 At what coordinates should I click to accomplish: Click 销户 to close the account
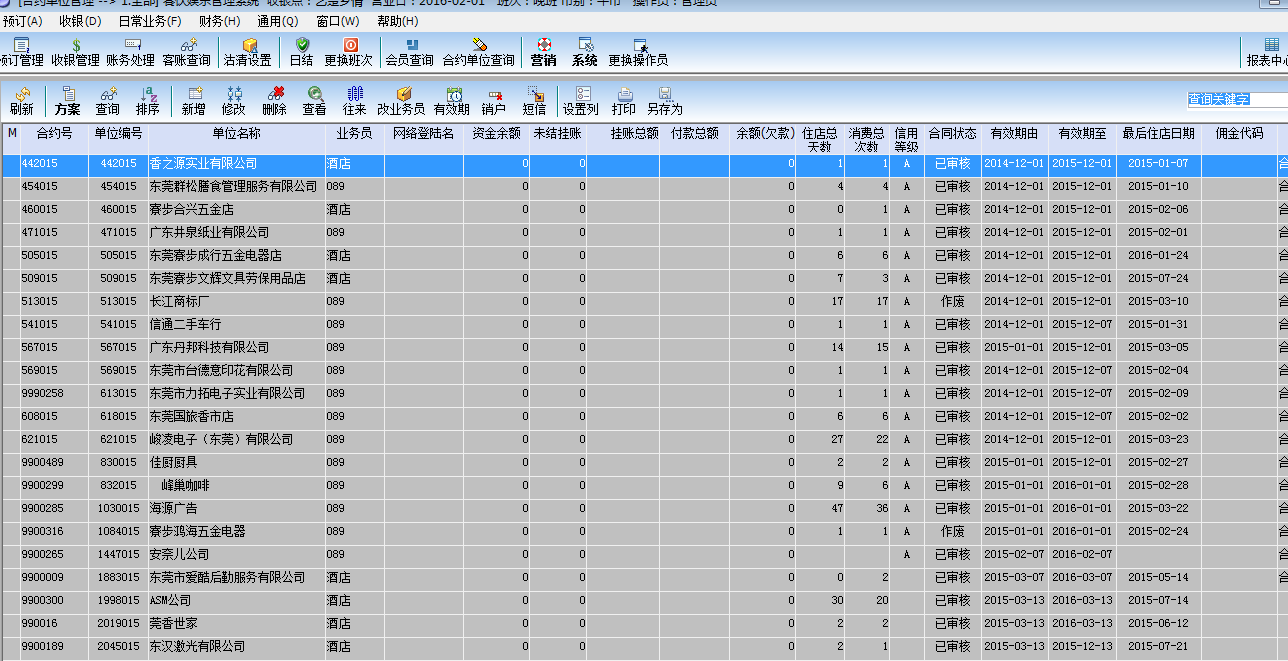pyautogui.click(x=494, y=101)
